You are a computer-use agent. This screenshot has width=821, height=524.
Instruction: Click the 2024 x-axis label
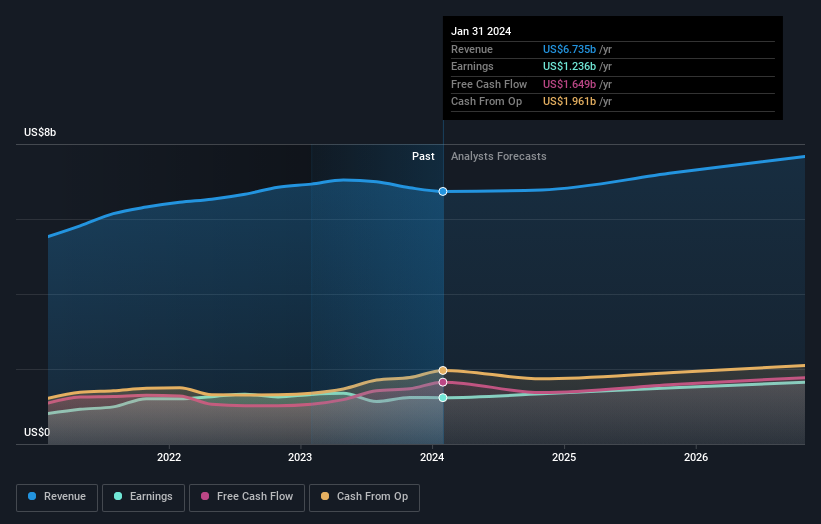432,457
